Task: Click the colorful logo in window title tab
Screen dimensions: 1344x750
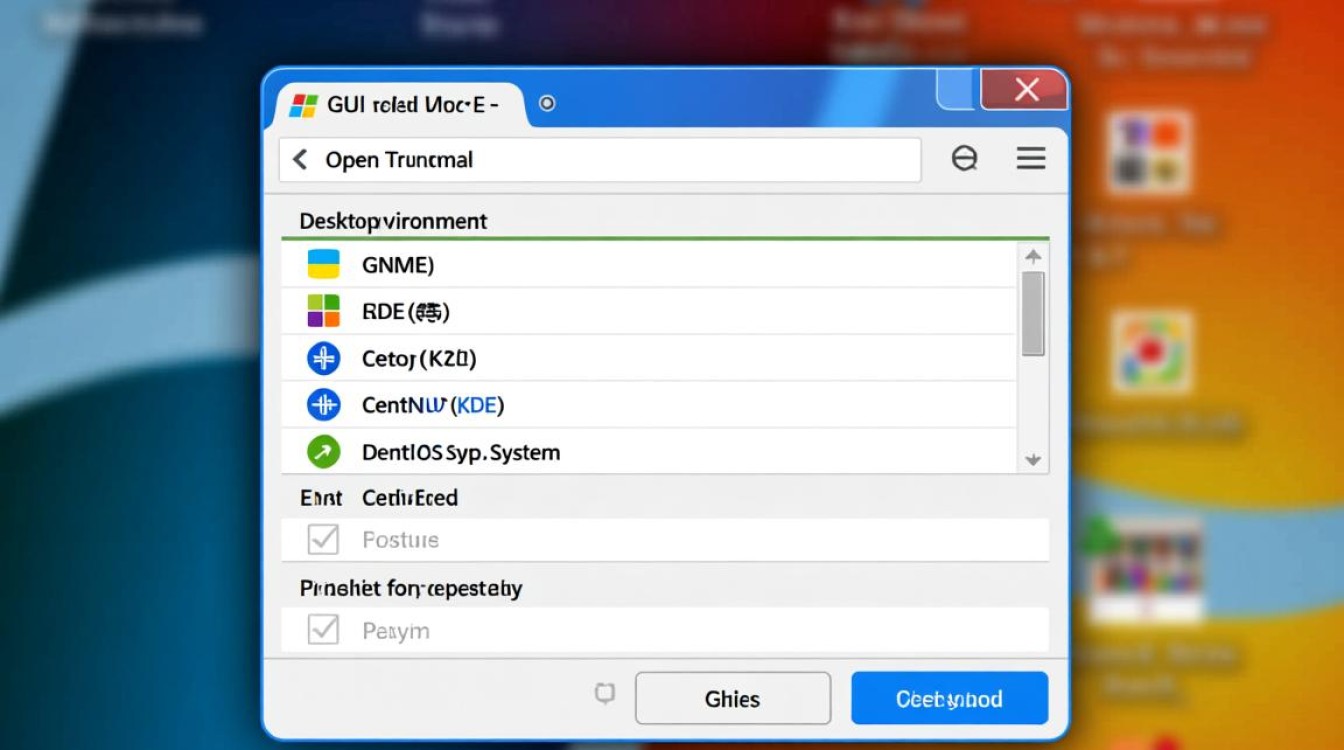Action: click(303, 105)
